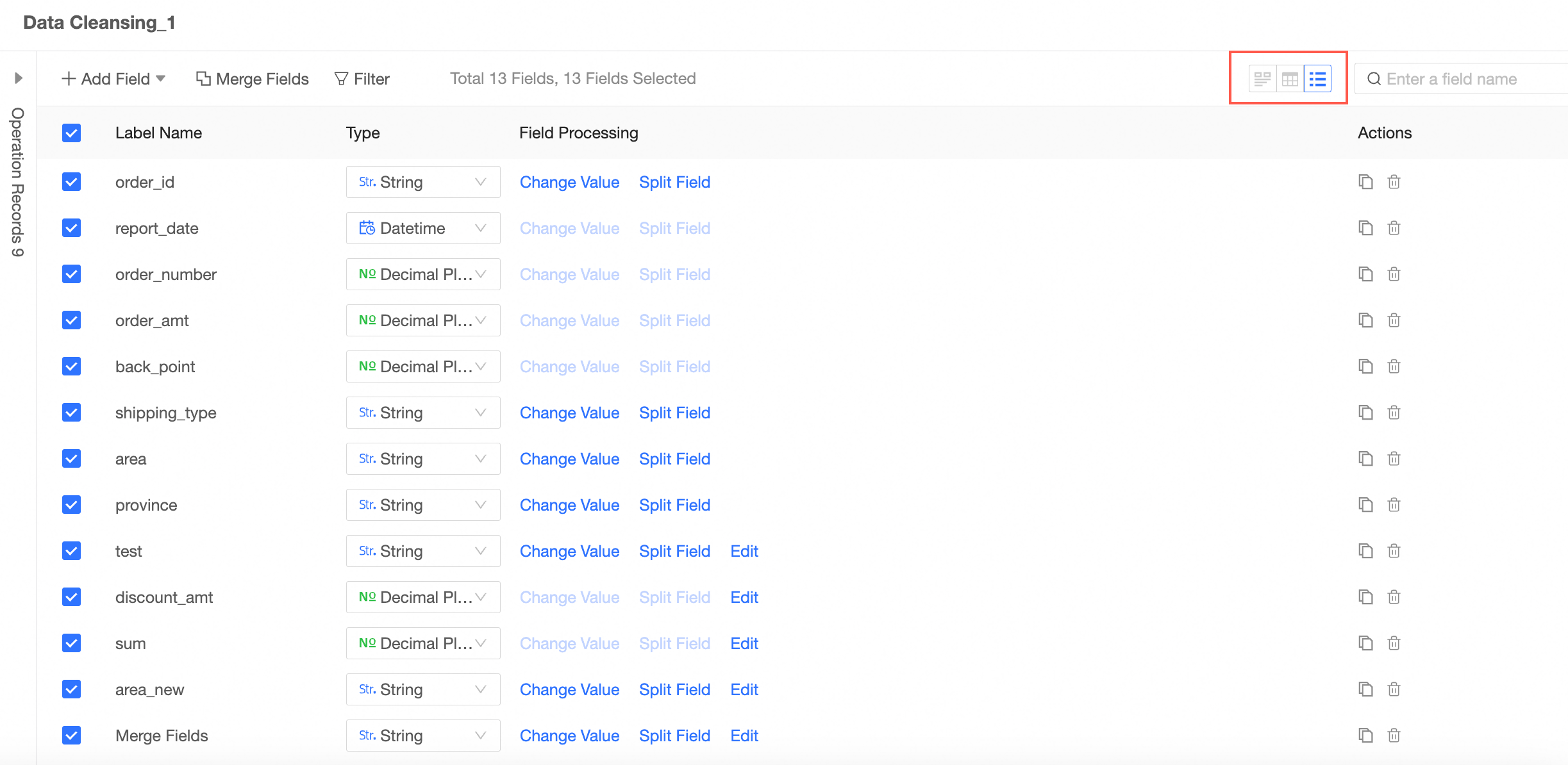Click copy icon in sum row
The width and height of the screenshot is (1568, 765).
(x=1365, y=643)
